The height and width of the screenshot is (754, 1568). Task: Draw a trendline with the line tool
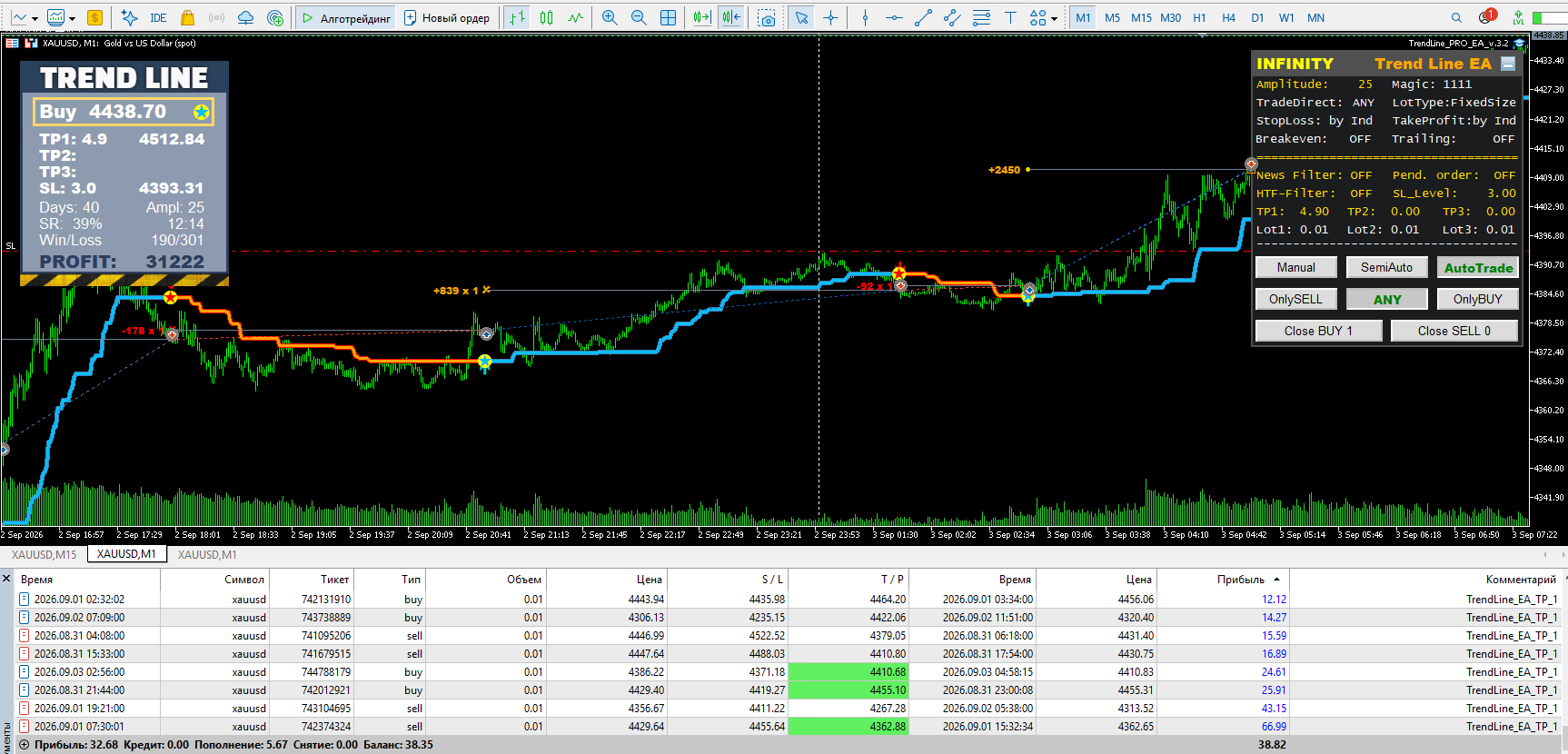pyautogui.click(x=923, y=17)
